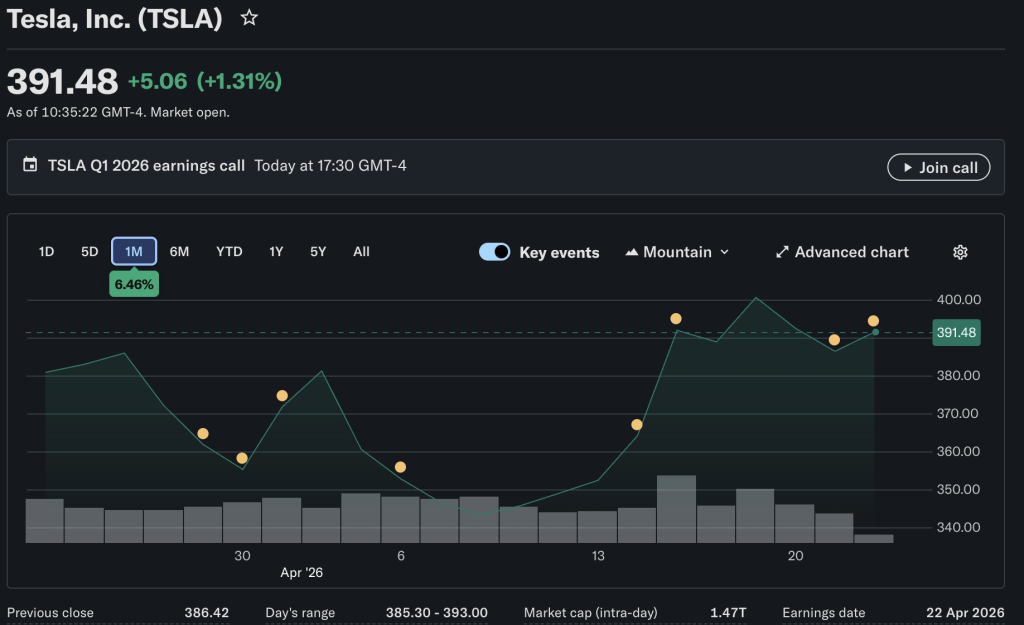
Task: Click the key event marker near 400.00 peak
Action: [676, 319]
